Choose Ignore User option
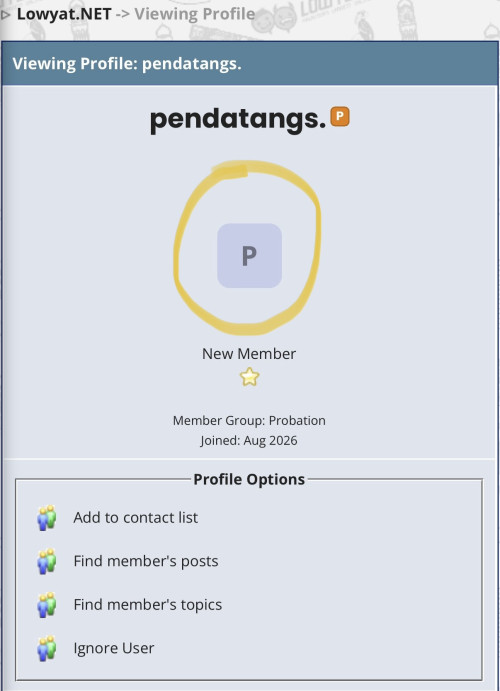This screenshot has width=500, height=691. tap(114, 648)
